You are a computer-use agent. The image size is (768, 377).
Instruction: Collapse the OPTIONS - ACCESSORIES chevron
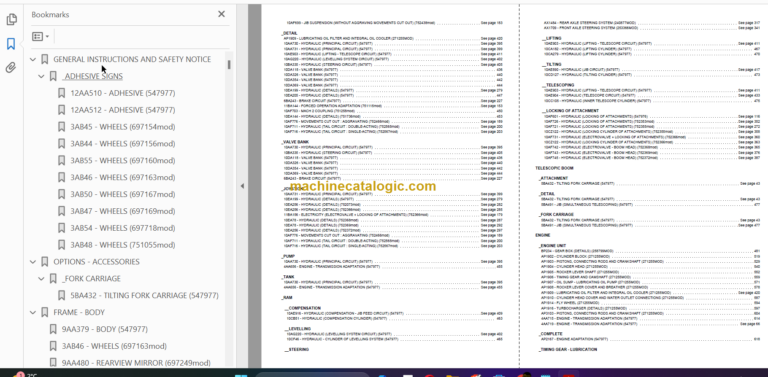pos(33,262)
